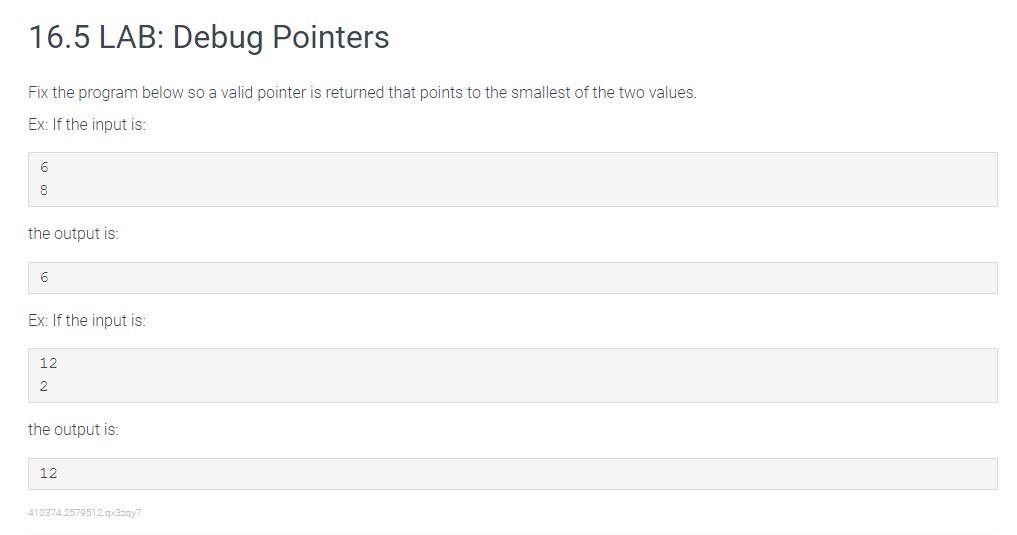Click empty area of second output box
1017x535 pixels.
519,473
